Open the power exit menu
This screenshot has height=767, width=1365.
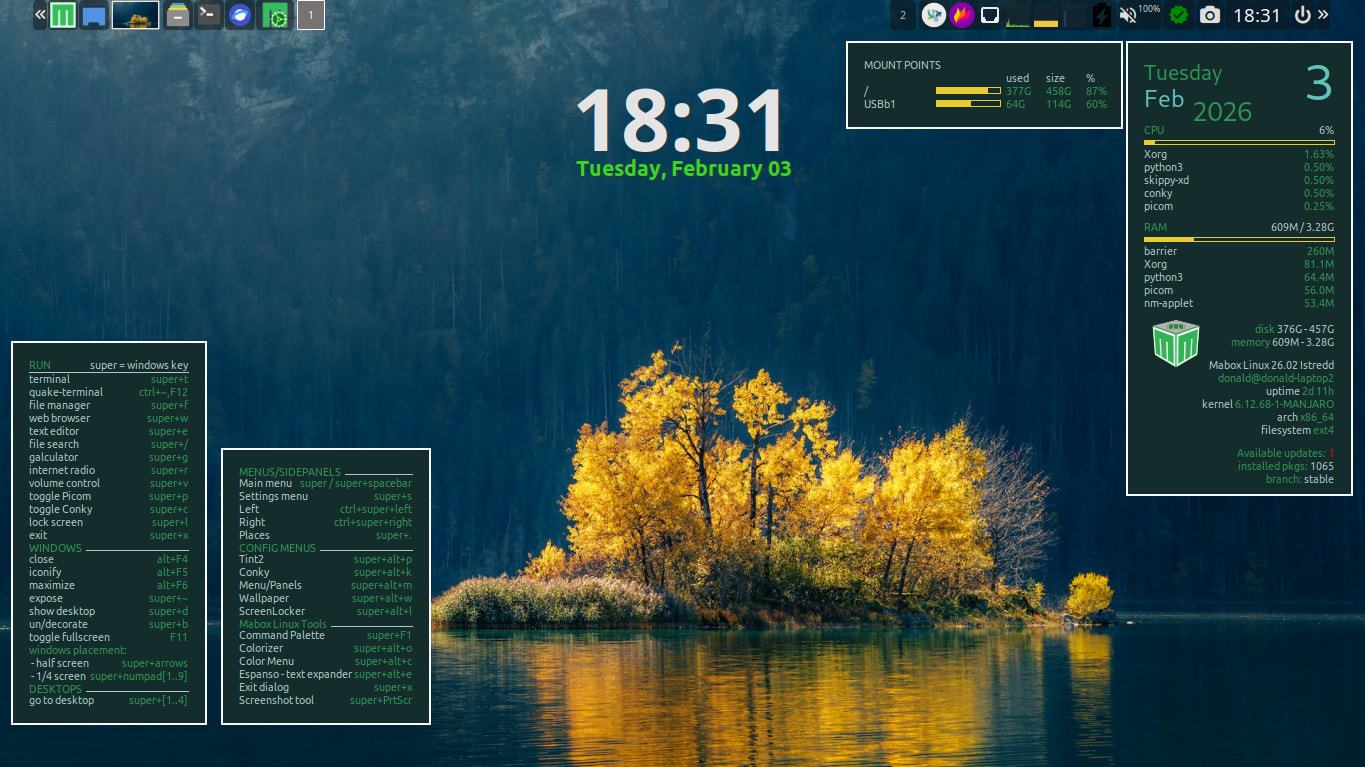coord(1302,15)
